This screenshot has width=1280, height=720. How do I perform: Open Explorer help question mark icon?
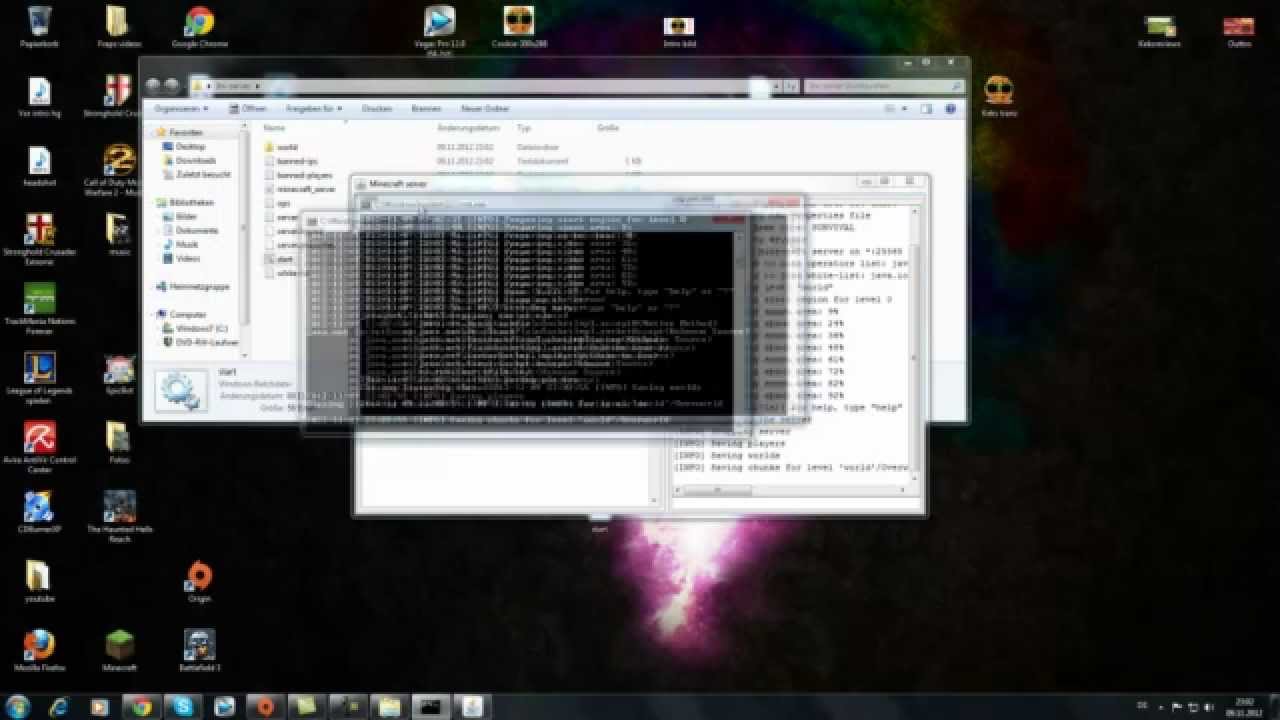point(950,108)
